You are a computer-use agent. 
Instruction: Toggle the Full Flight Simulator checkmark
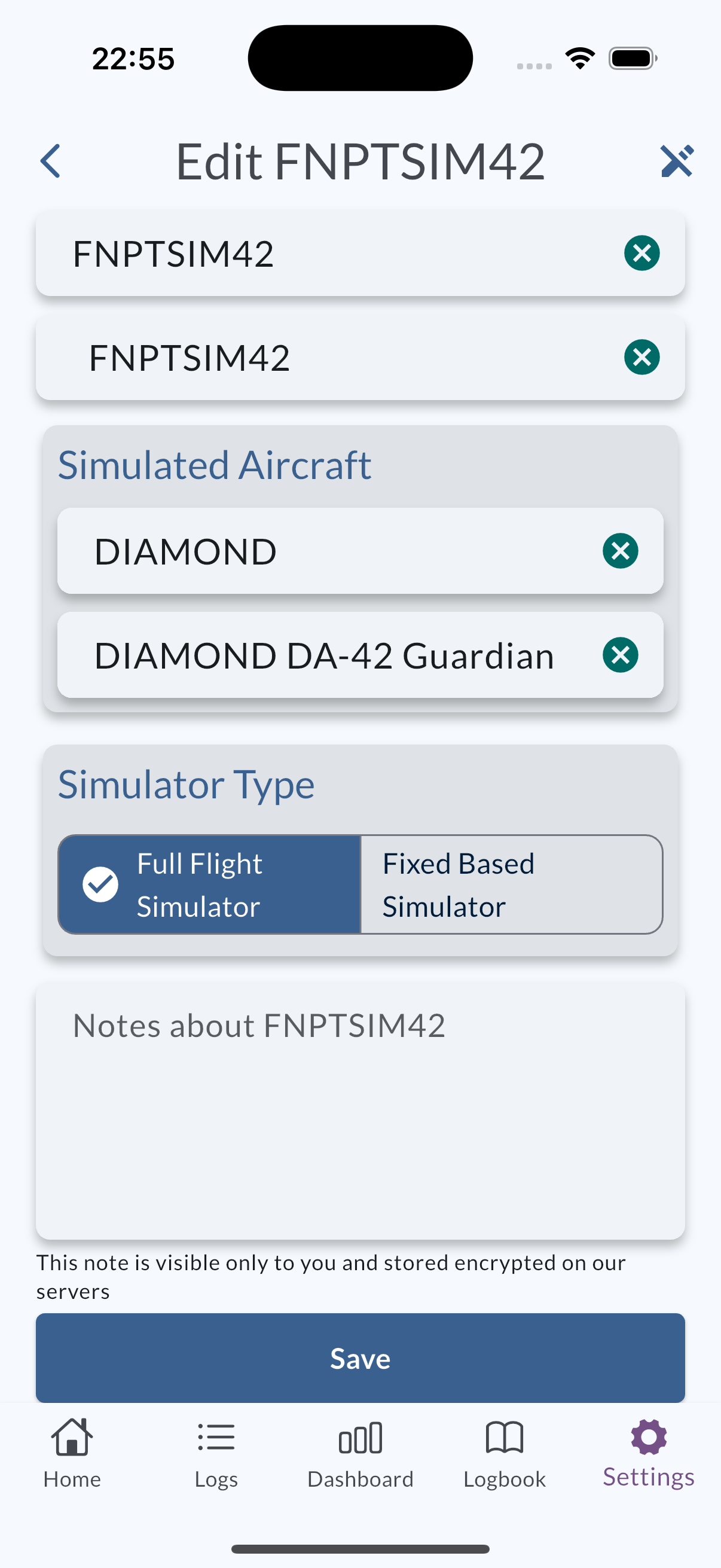coord(100,884)
